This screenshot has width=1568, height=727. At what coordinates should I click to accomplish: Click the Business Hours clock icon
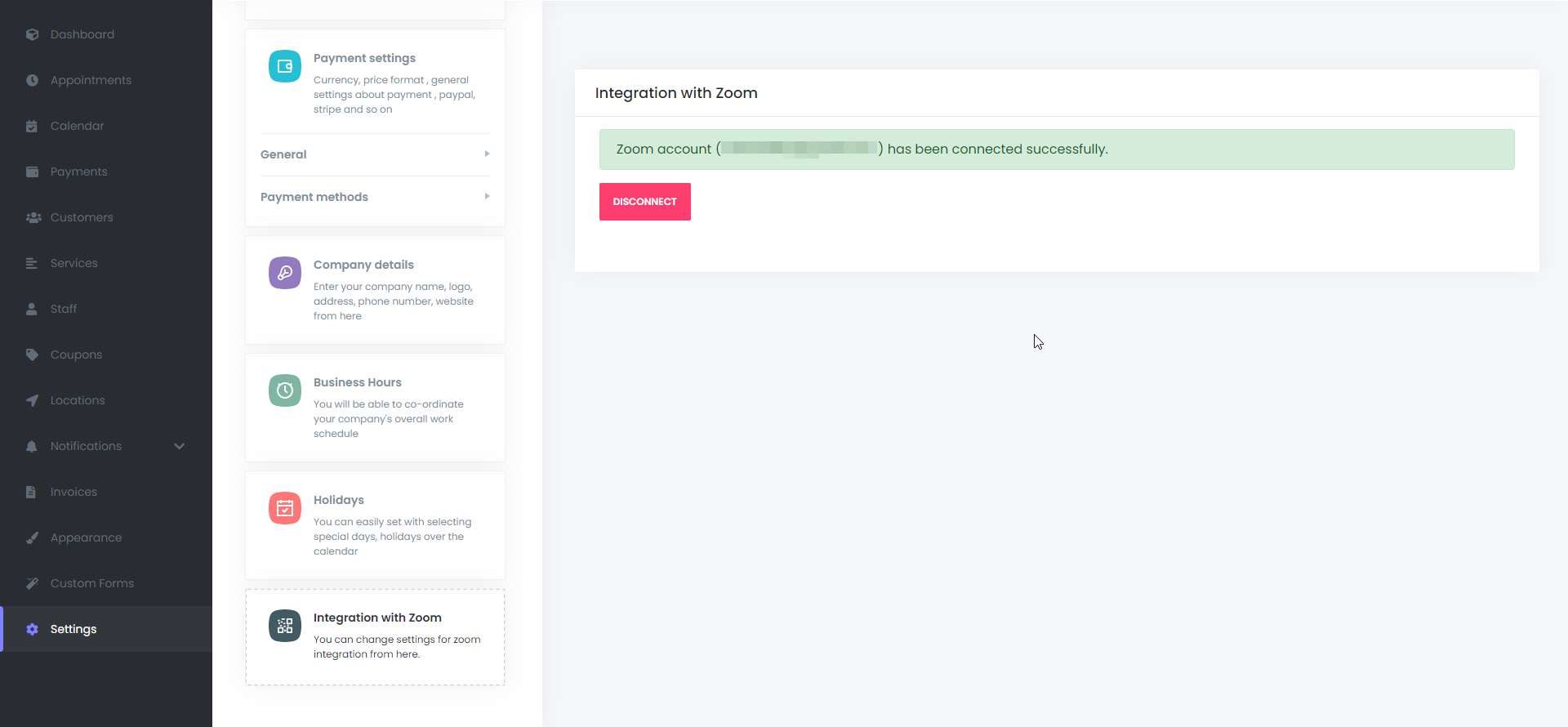285,390
